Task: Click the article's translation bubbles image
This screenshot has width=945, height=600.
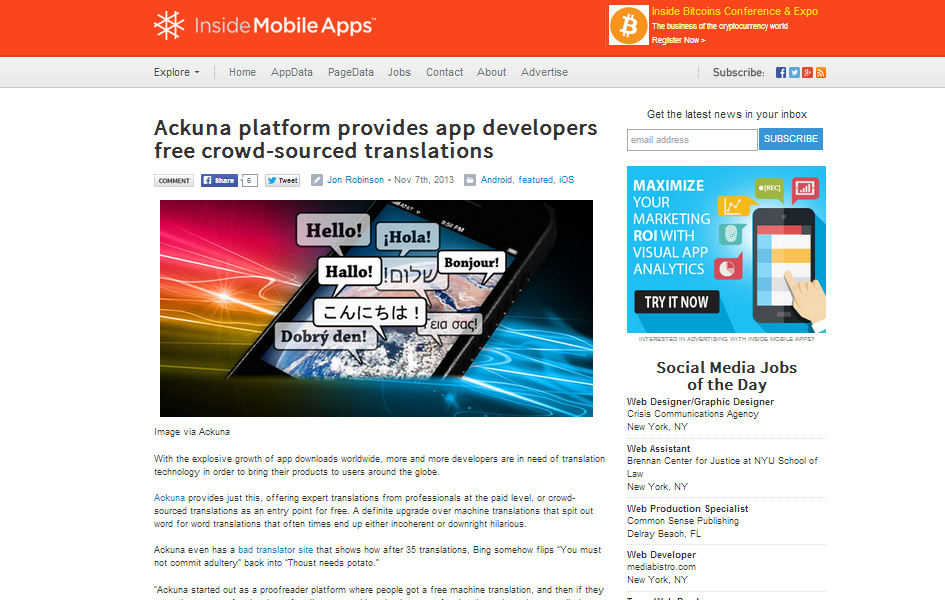Action: click(376, 308)
